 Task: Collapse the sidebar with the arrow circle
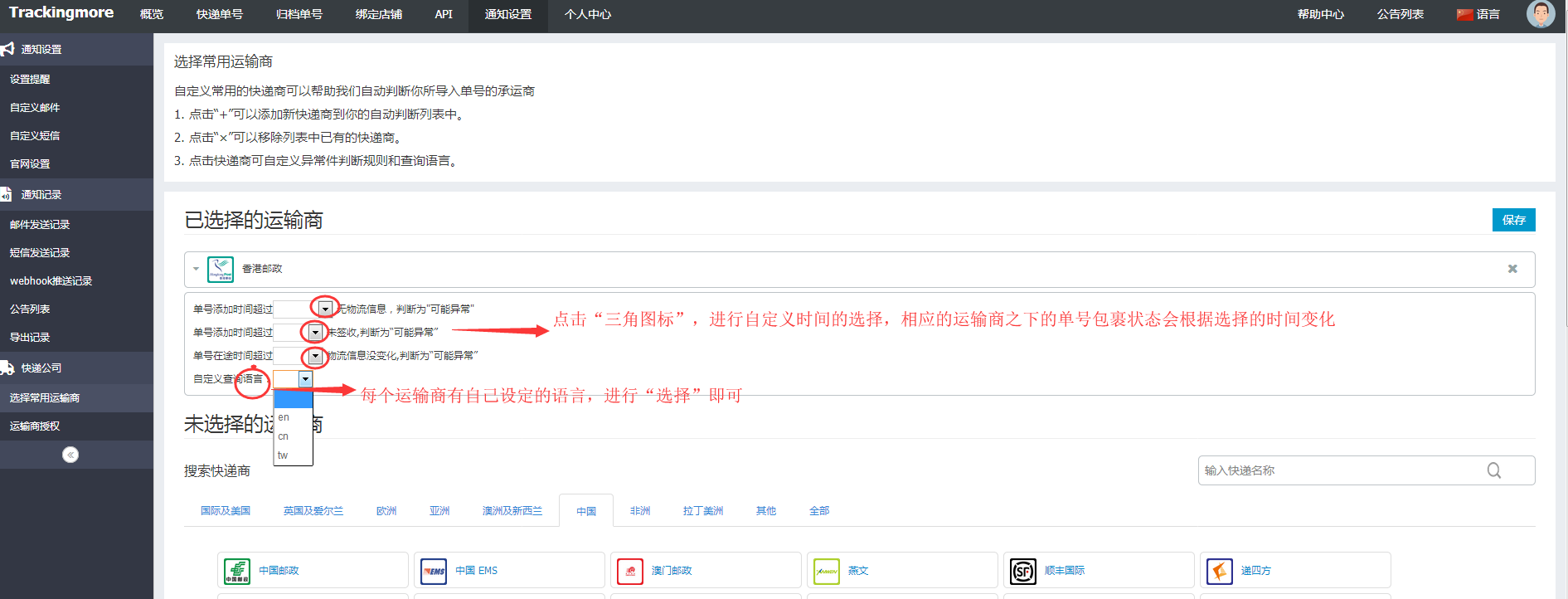click(70, 455)
